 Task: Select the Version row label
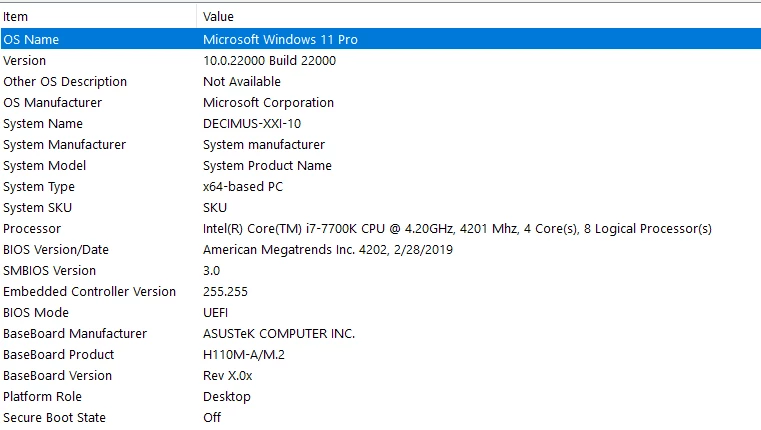[x=24, y=61]
